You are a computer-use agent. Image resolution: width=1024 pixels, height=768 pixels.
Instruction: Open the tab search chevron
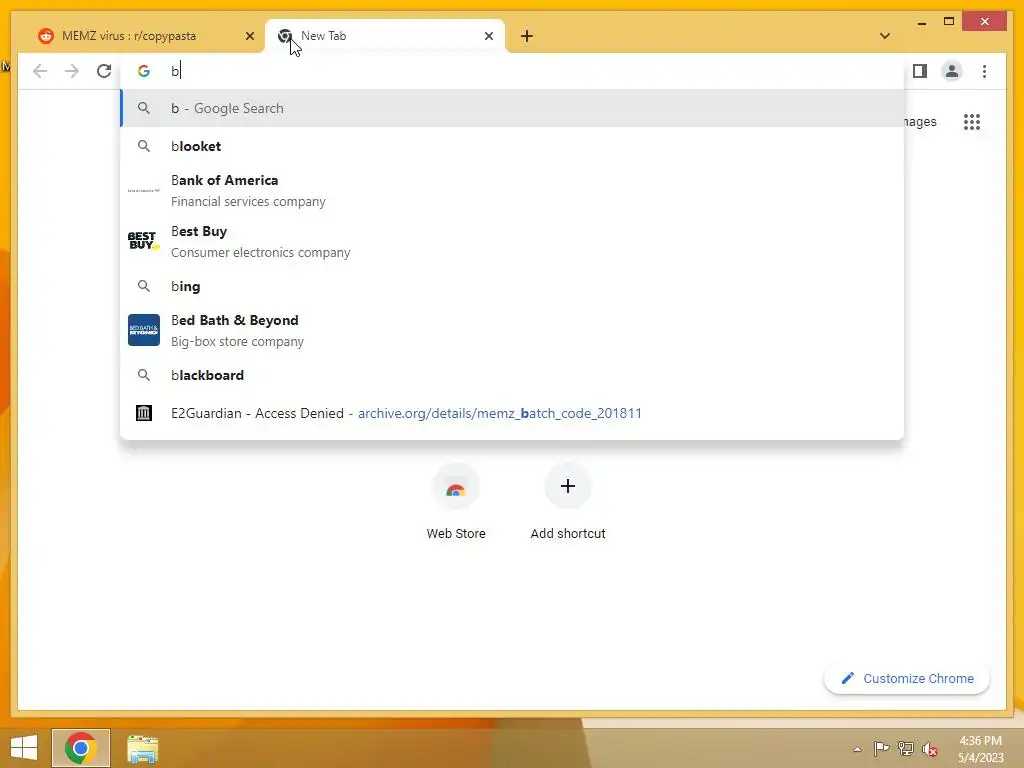(x=884, y=36)
